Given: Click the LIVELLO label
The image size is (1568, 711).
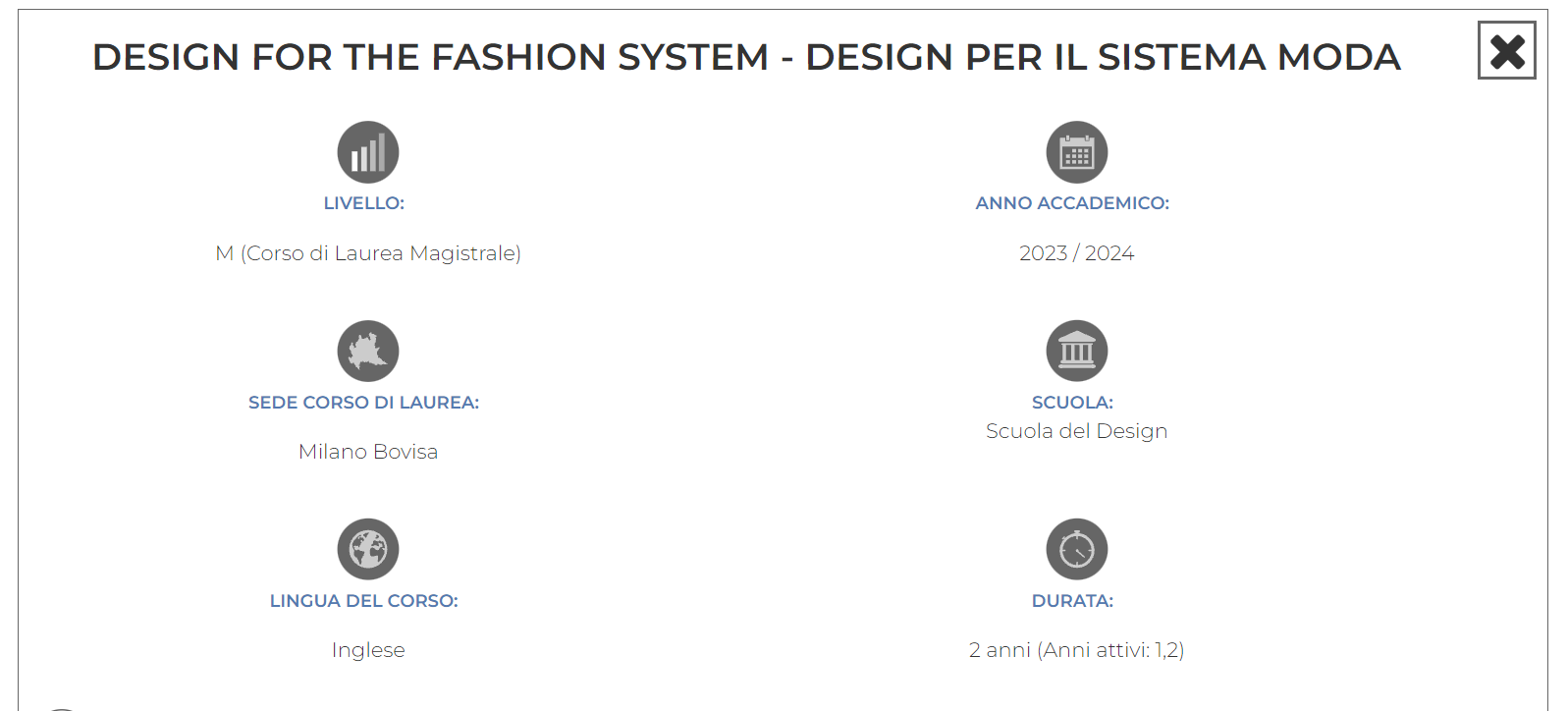Looking at the screenshot, I should (x=364, y=203).
